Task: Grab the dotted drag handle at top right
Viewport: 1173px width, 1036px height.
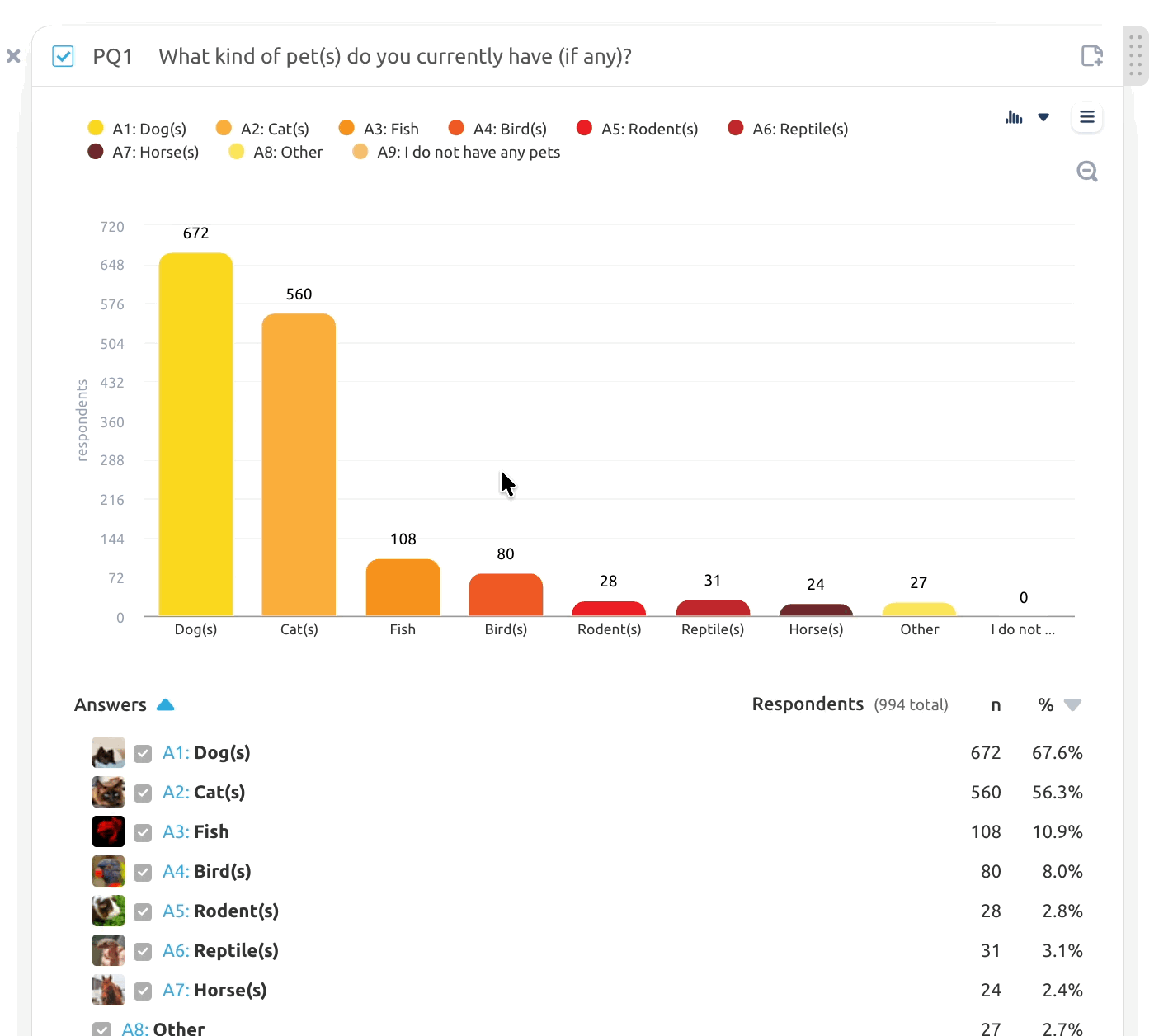Action: (1136, 55)
